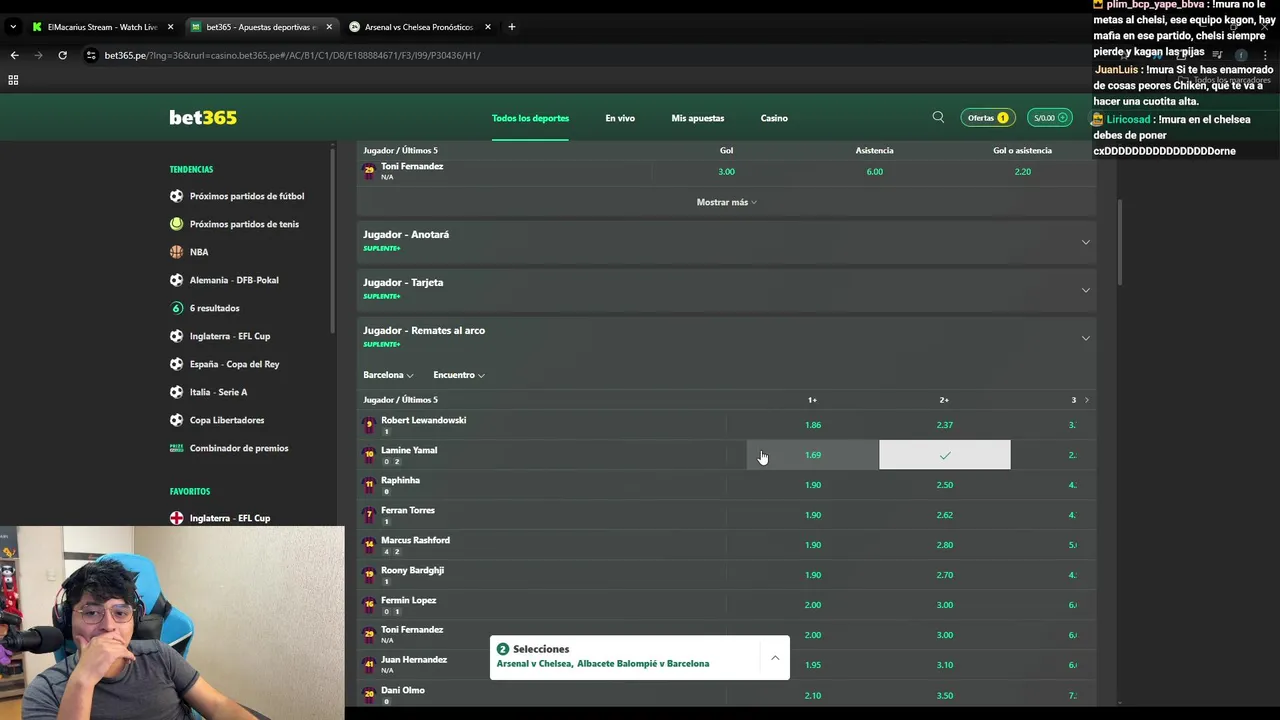This screenshot has height=720, width=1280.
Task: Select Roony Bardghji 2+ odds 2.70
Action: [x=945, y=575]
